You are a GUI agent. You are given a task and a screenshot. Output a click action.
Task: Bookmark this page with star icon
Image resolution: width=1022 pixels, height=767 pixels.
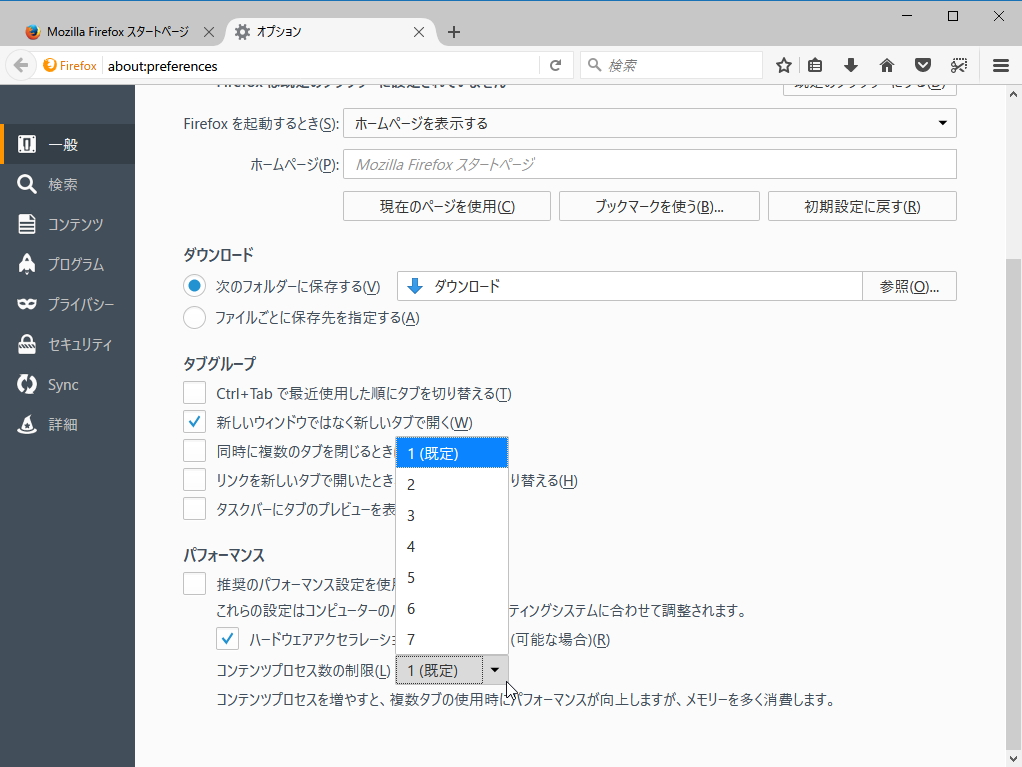[783, 65]
